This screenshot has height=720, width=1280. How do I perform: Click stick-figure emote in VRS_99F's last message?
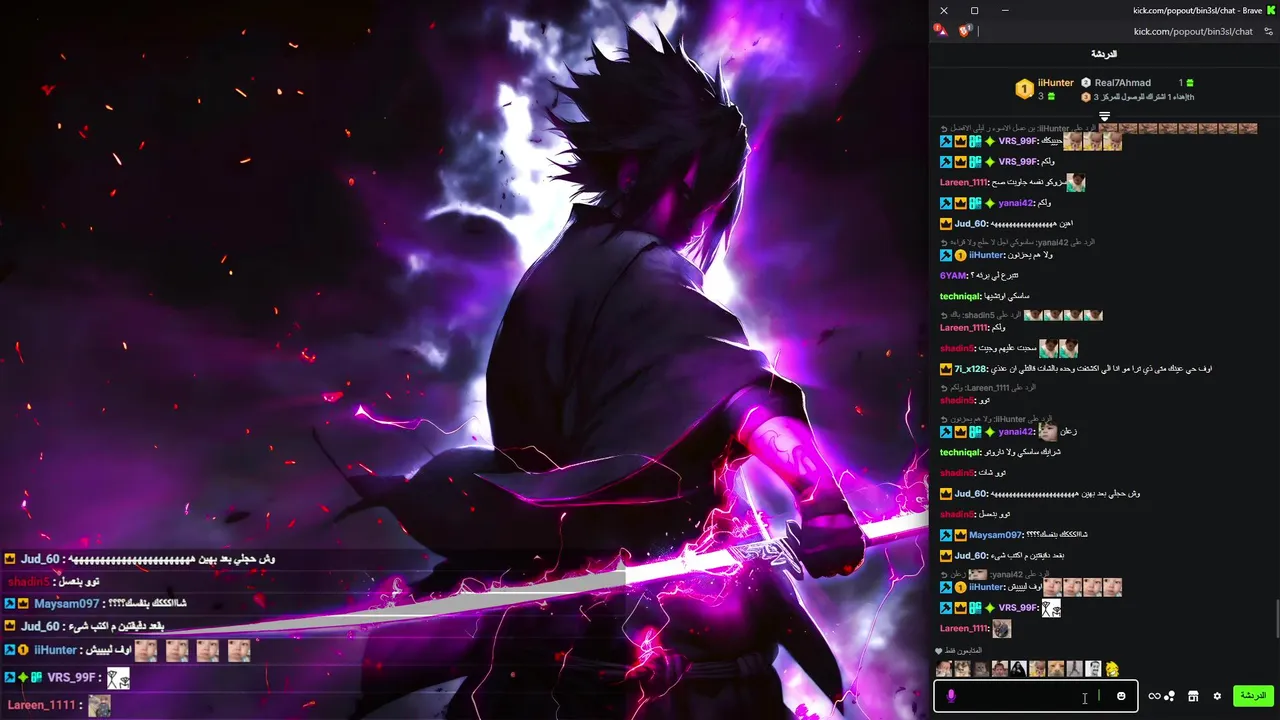pyautogui.click(x=1051, y=608)
